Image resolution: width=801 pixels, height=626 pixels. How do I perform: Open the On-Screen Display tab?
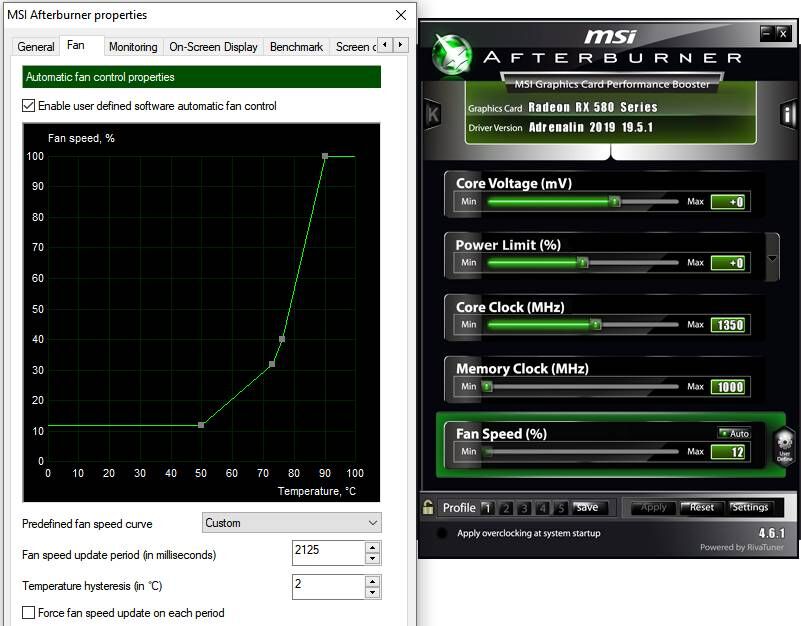click(x=213, y=47)
